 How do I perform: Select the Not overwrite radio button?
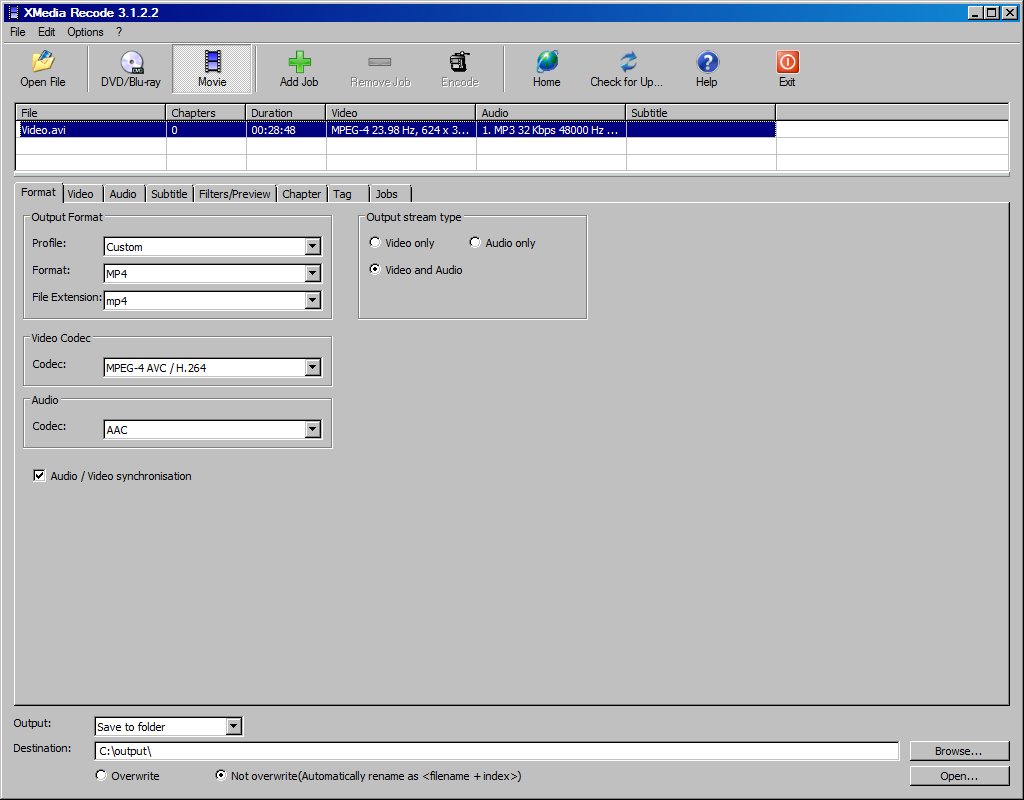pos(221,775)
